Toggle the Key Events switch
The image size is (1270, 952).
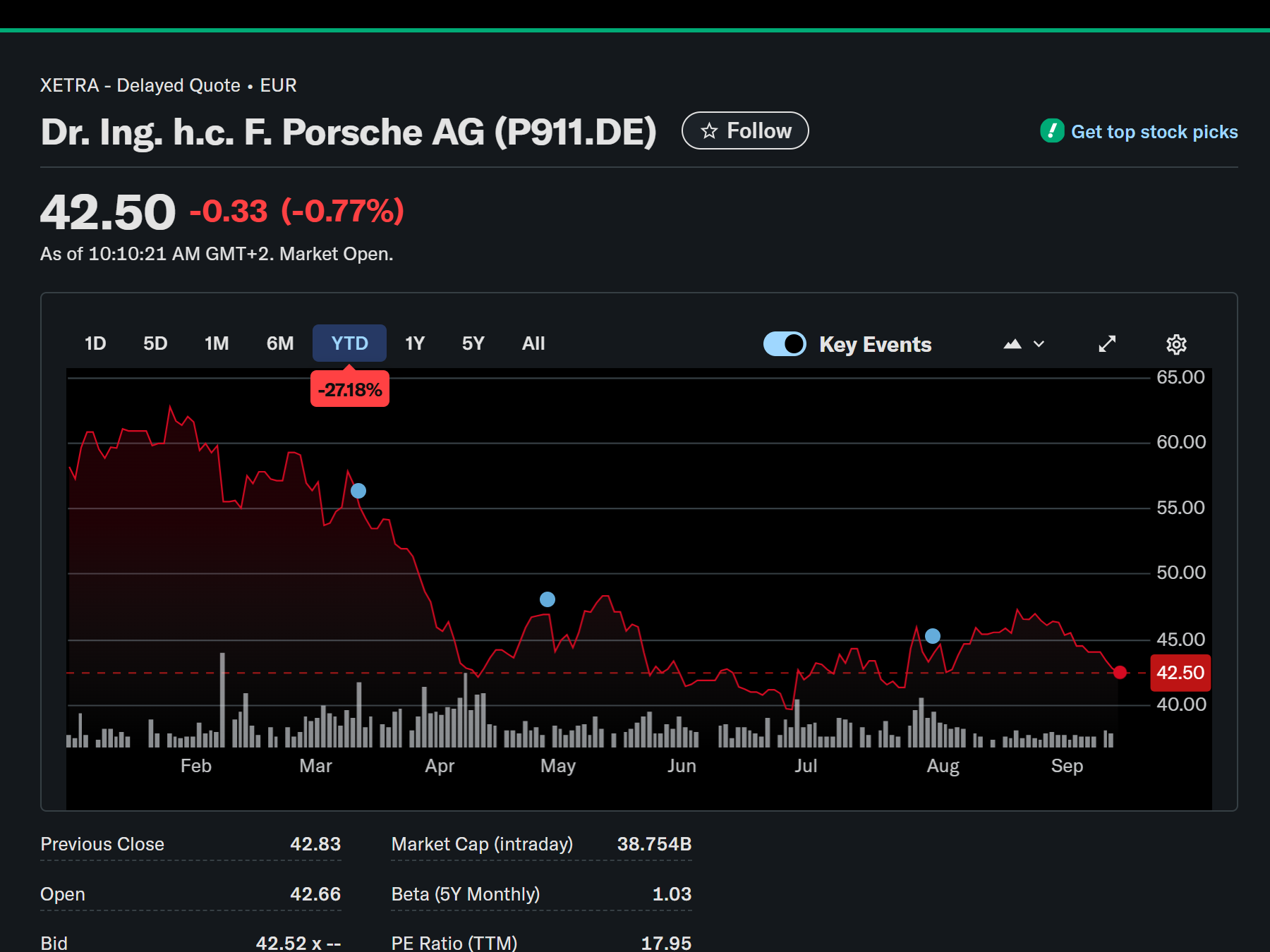785,344
